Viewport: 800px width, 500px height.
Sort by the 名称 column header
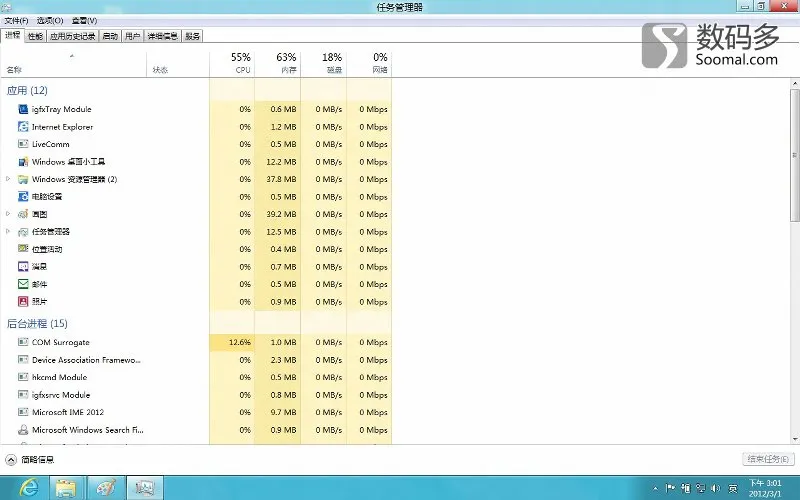[74, 64]
